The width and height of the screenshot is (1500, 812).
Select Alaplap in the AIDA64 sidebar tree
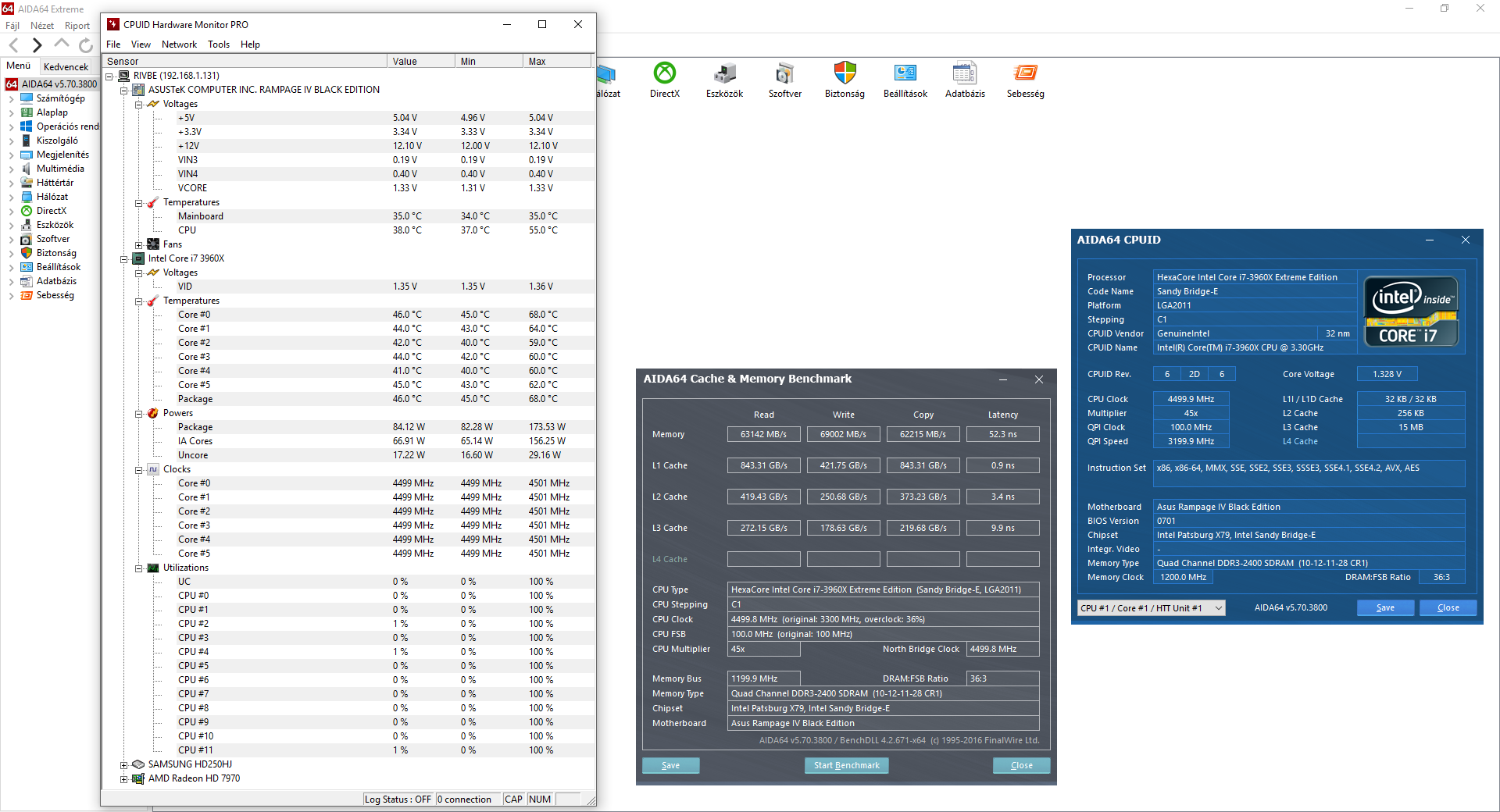click(52, 112)
